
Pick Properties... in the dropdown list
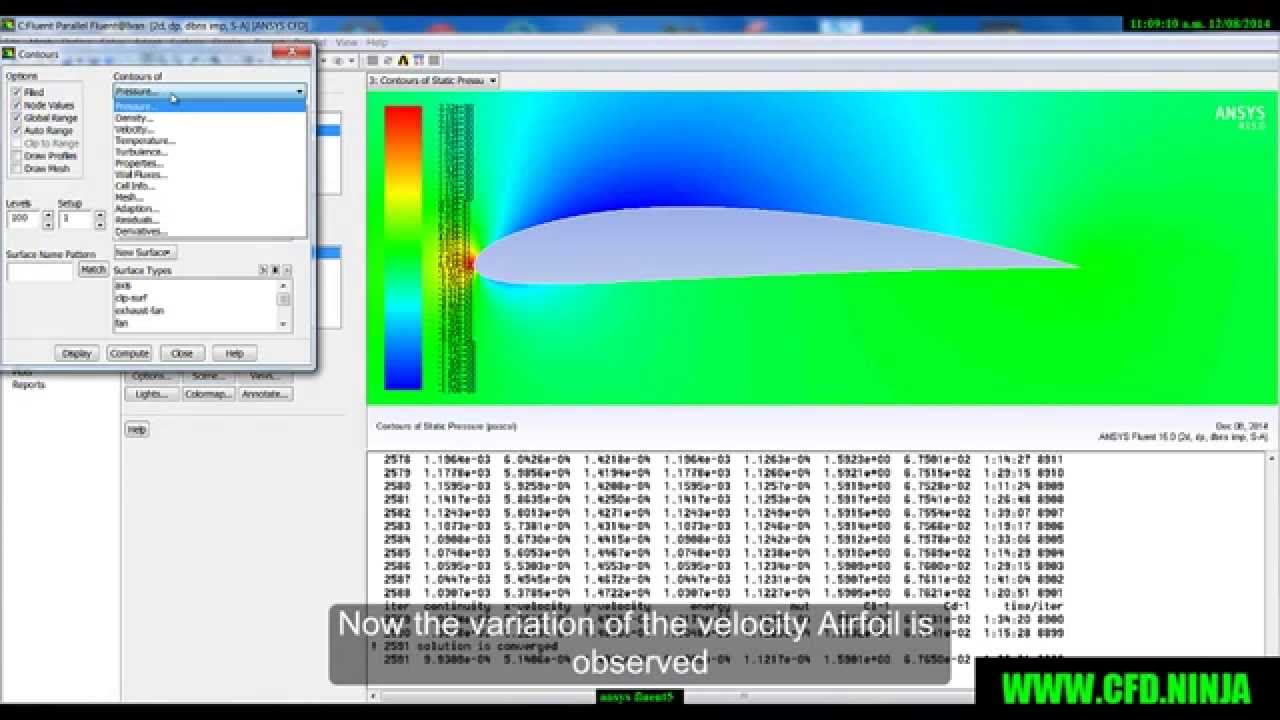(x=210, y=163)
